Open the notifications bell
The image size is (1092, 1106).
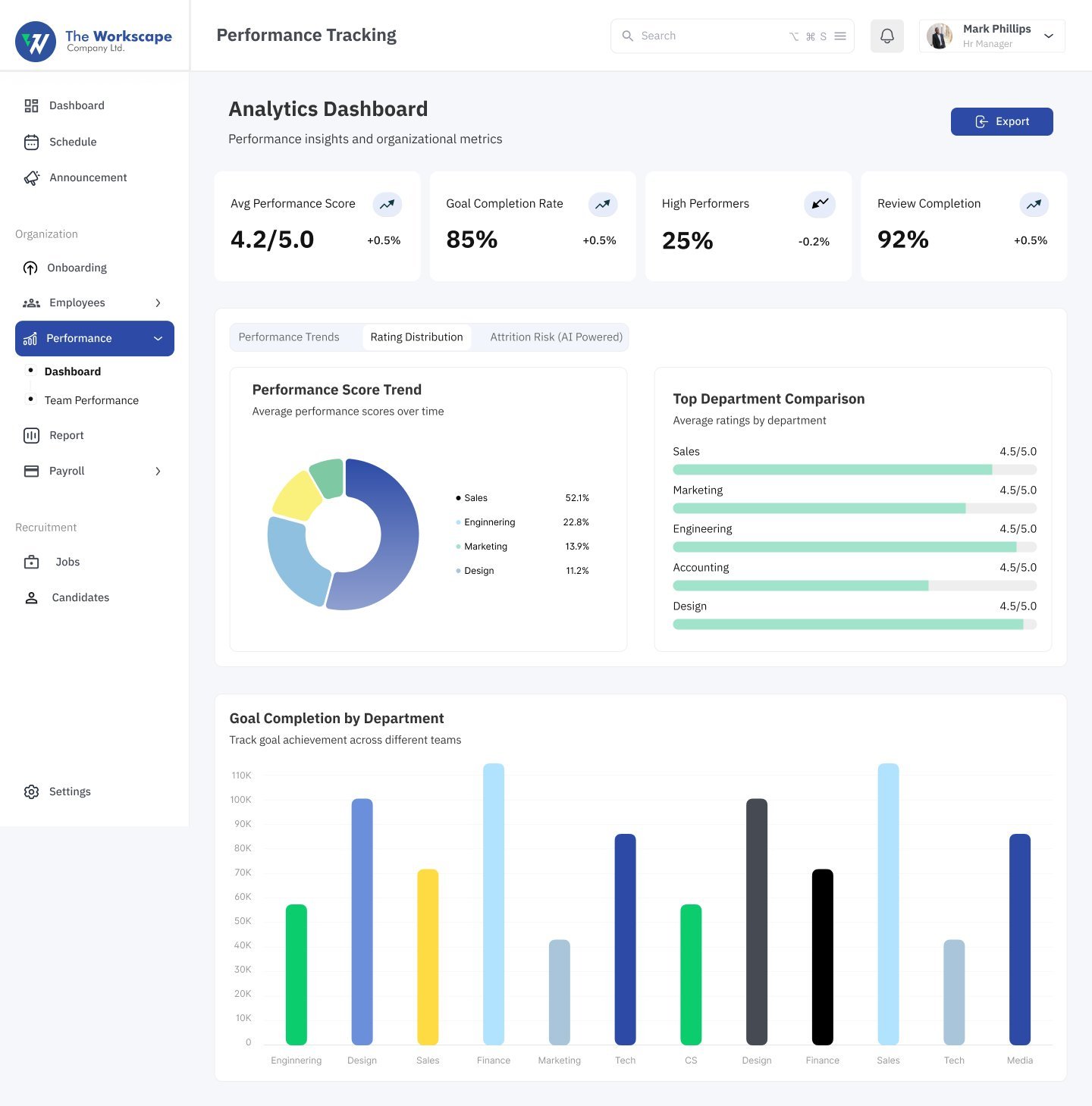point(886,36)
